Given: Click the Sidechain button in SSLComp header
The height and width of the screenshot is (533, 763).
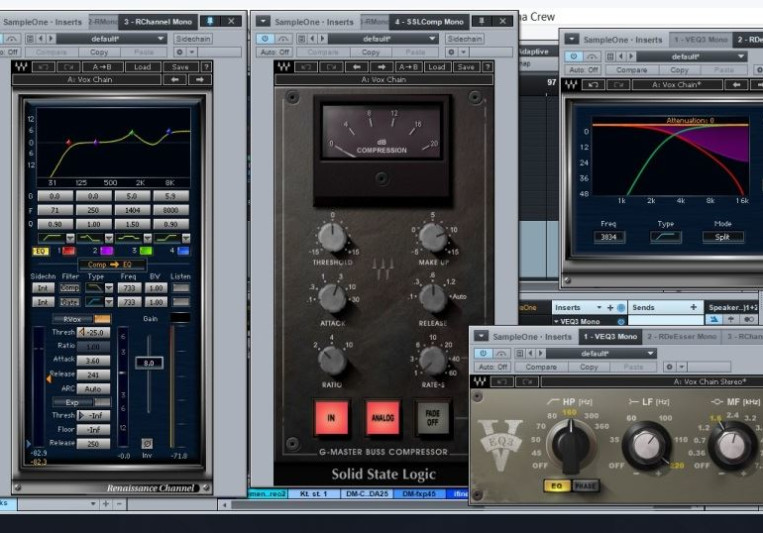Looking at the screenshot, I should click(x=465, y=38).
